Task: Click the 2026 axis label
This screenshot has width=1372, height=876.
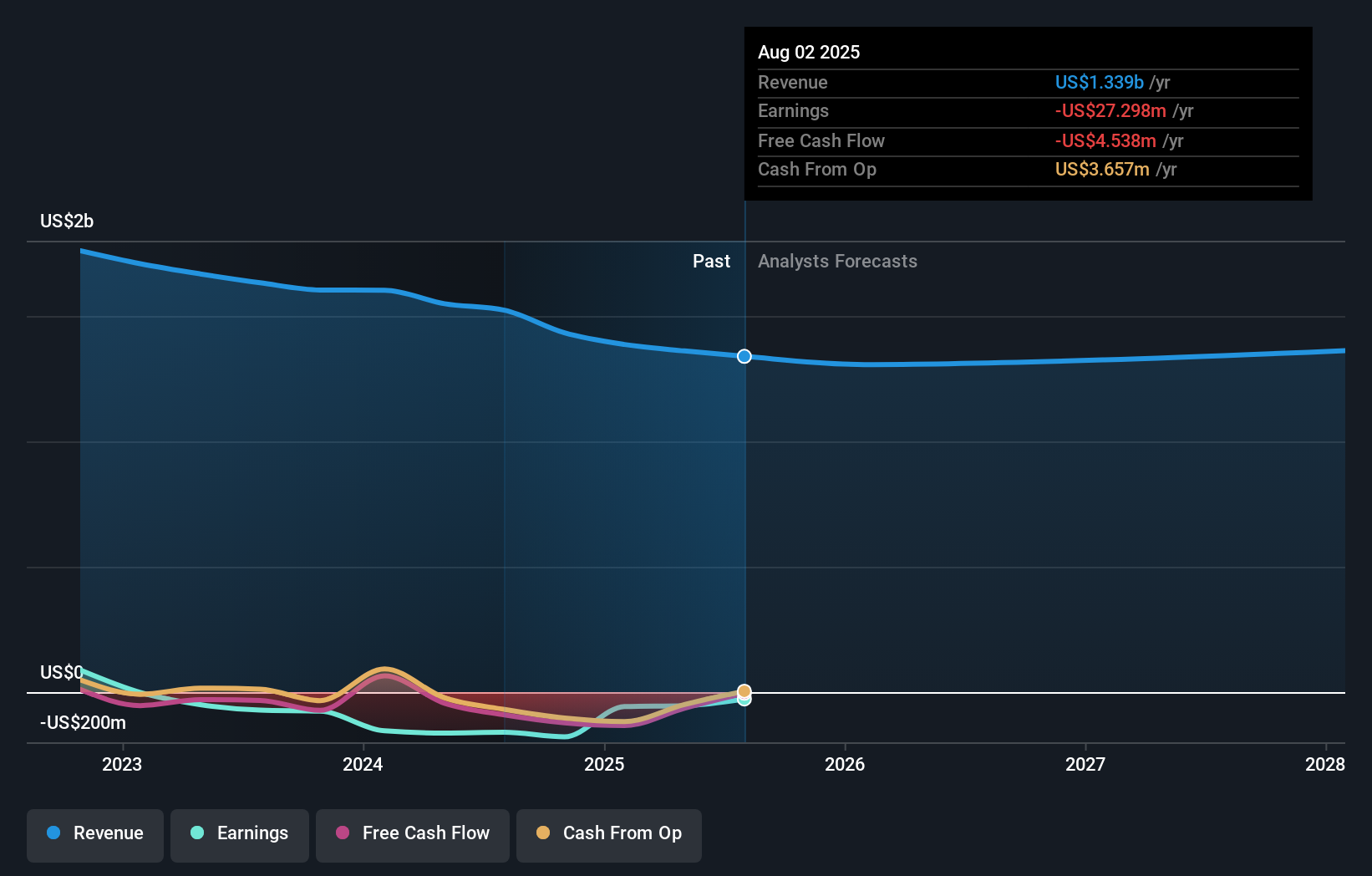Action: click(x=846, y=764)
